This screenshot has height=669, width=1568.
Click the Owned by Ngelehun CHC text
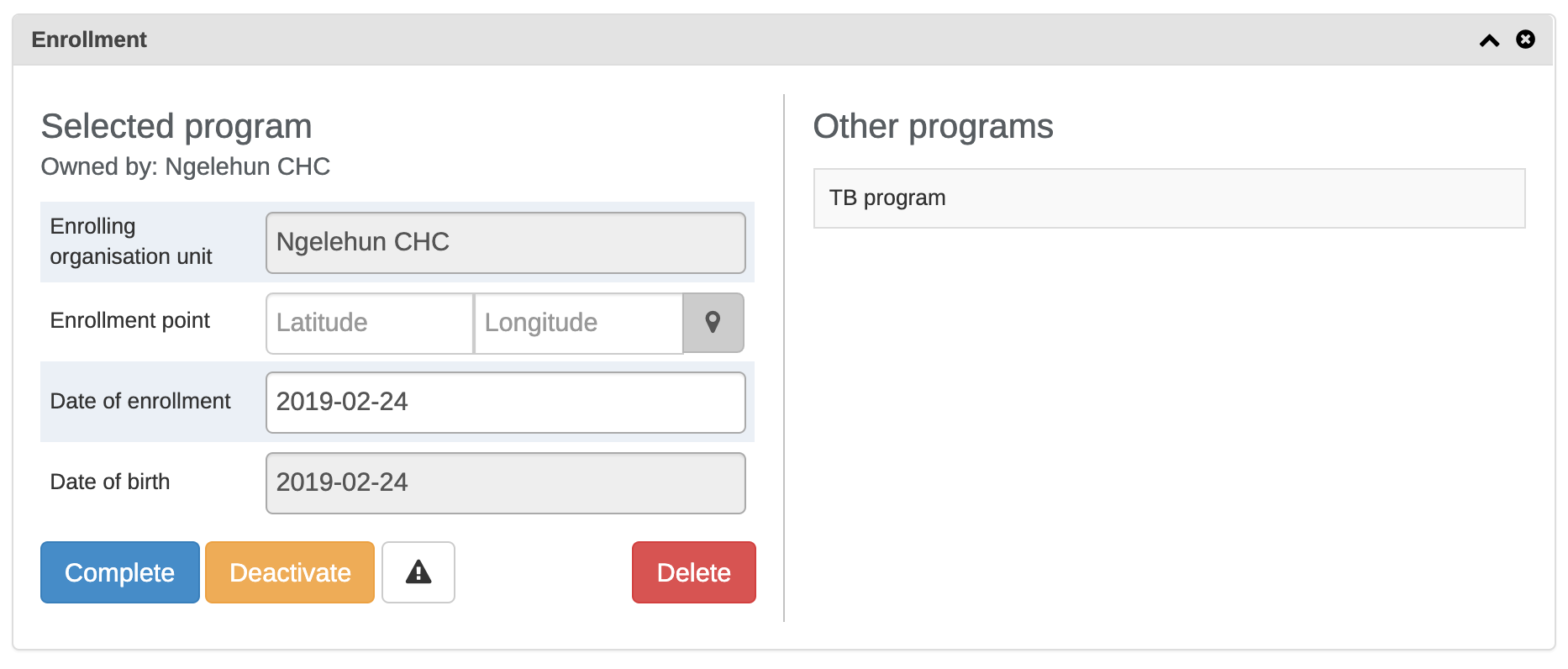pyautogui.click(x=186, y=166)
